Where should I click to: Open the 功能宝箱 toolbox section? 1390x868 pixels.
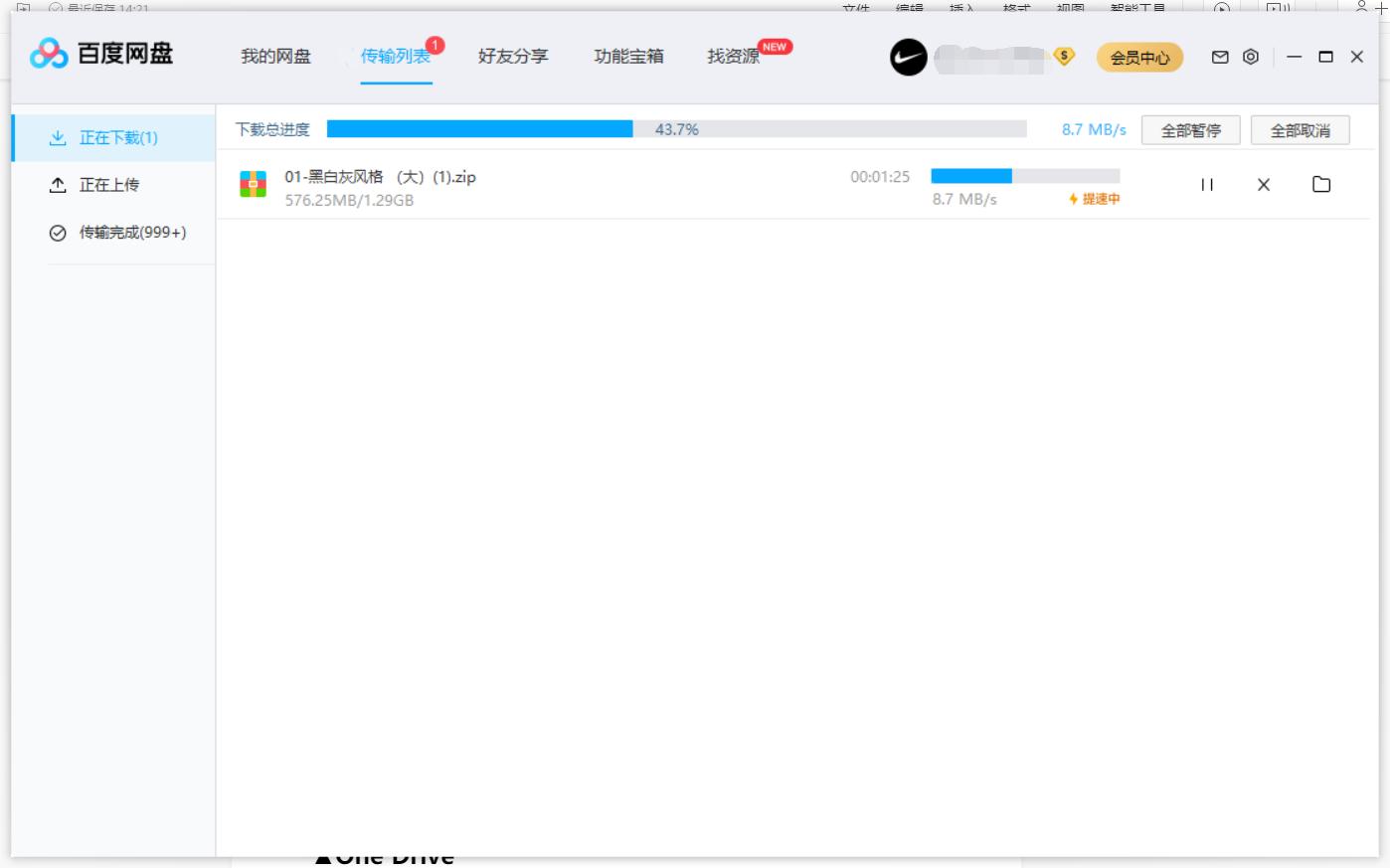[x=626, y=57]
